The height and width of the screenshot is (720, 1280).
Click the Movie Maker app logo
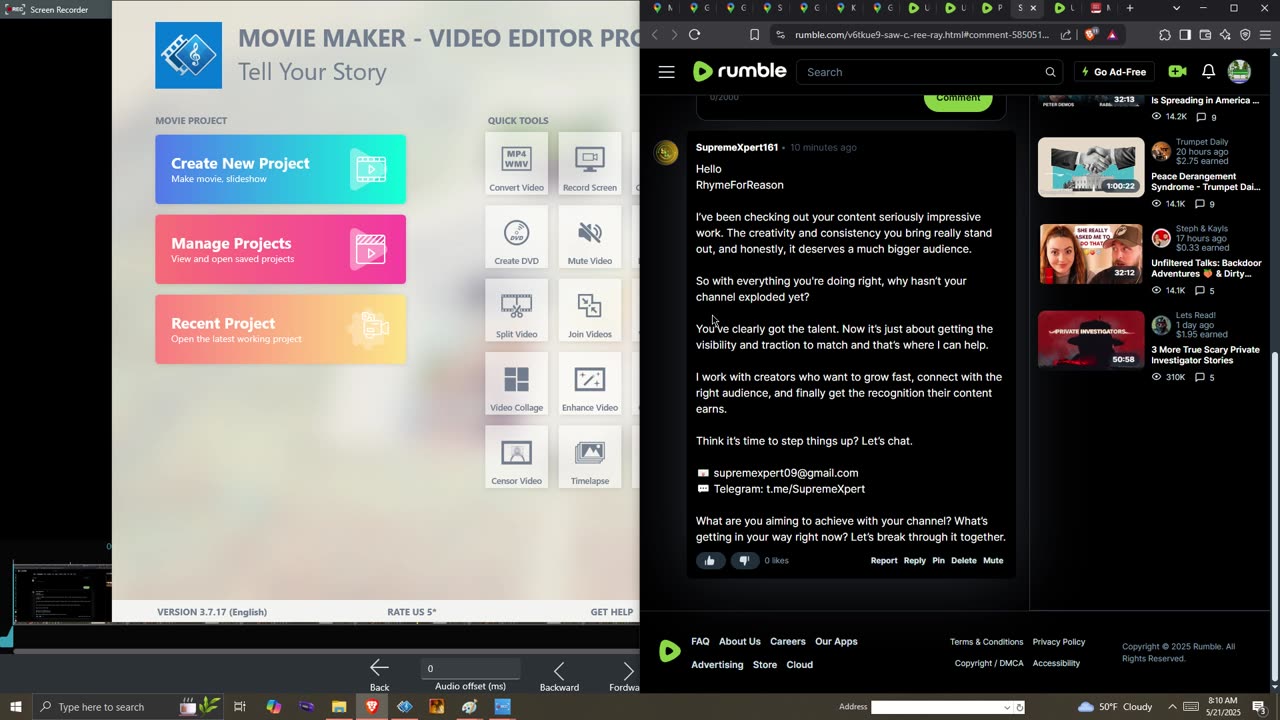[189, 55]
